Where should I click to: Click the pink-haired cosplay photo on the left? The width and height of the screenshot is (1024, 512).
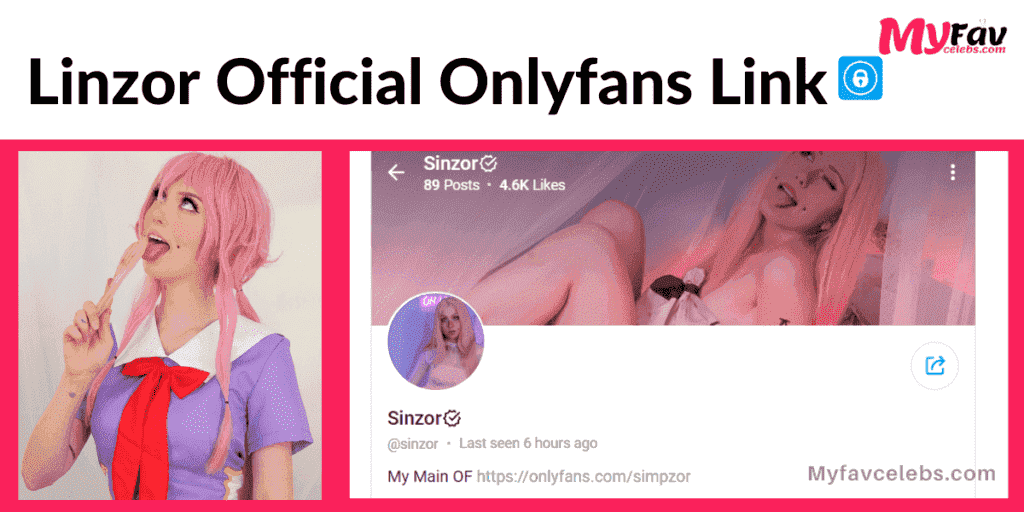(170, 326)
